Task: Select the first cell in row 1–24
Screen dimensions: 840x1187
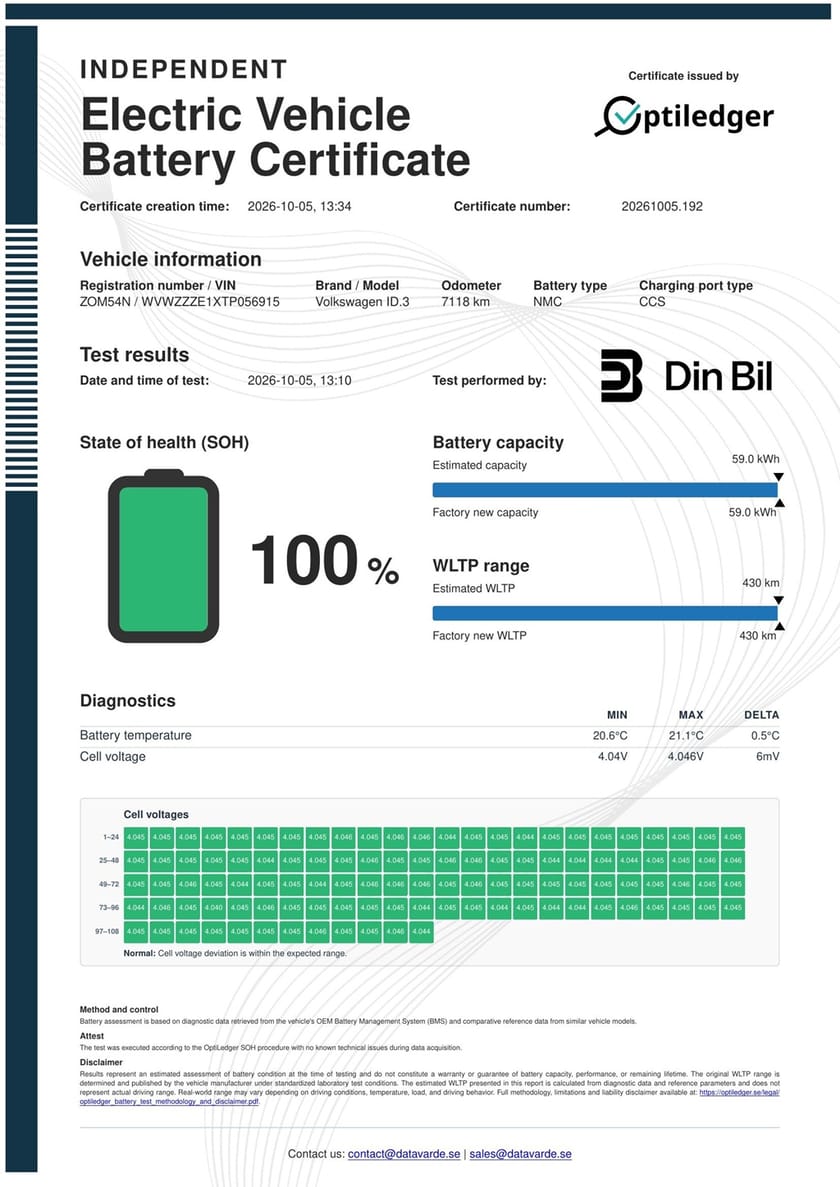Action: point(136,837)
